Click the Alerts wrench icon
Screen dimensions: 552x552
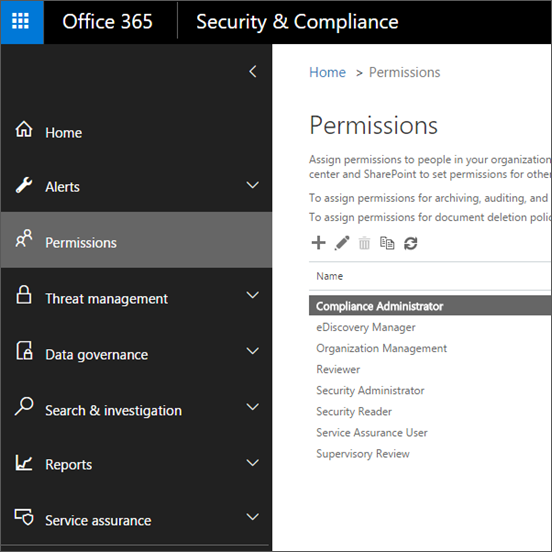tap(24, 185)
